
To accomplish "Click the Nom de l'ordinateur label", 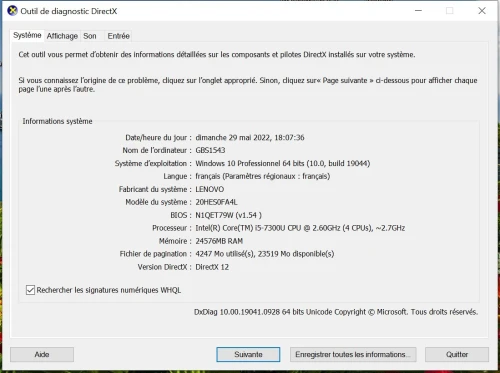I will (157, 150).
